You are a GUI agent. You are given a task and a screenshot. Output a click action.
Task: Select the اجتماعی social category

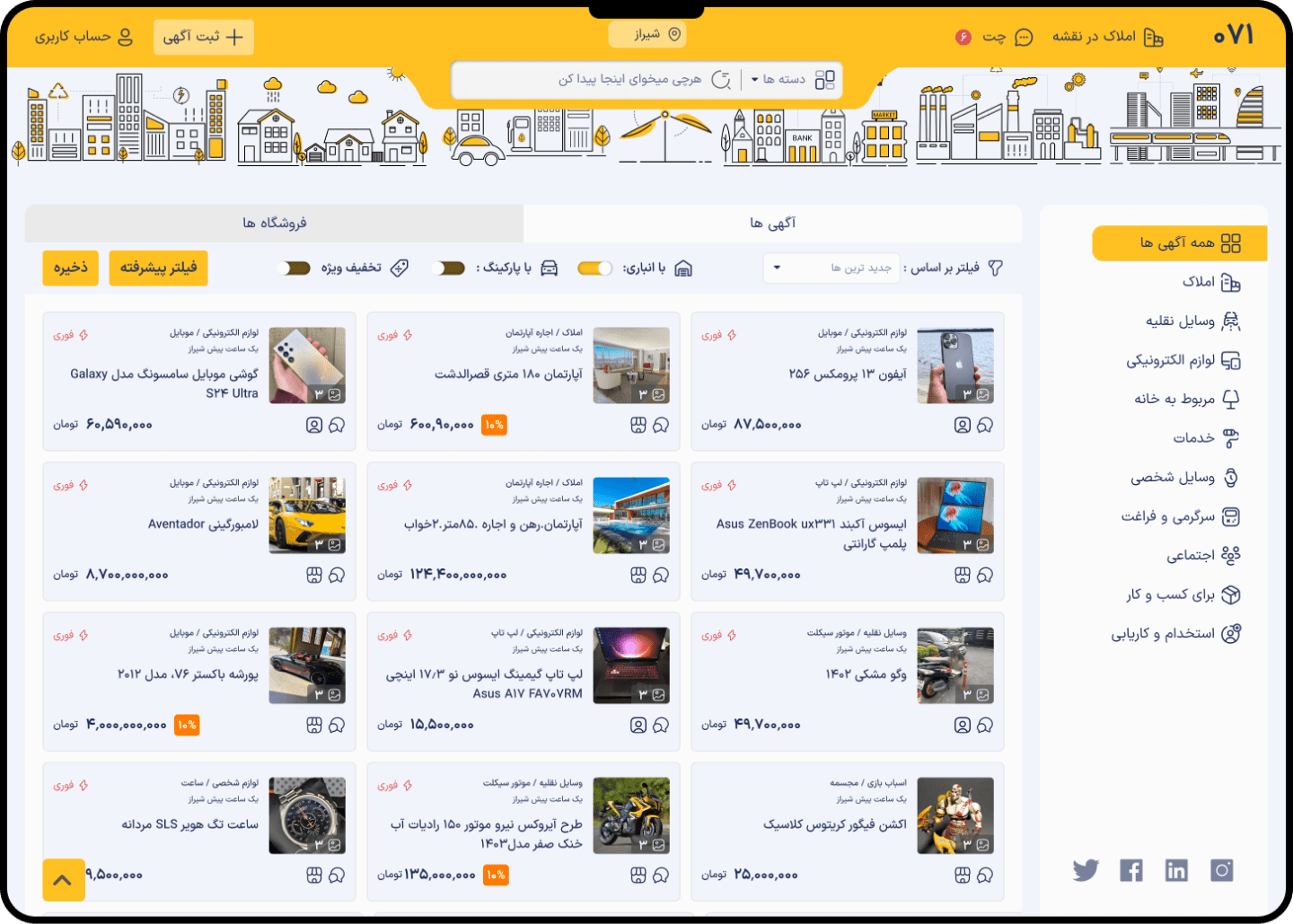pos(1203,556)
